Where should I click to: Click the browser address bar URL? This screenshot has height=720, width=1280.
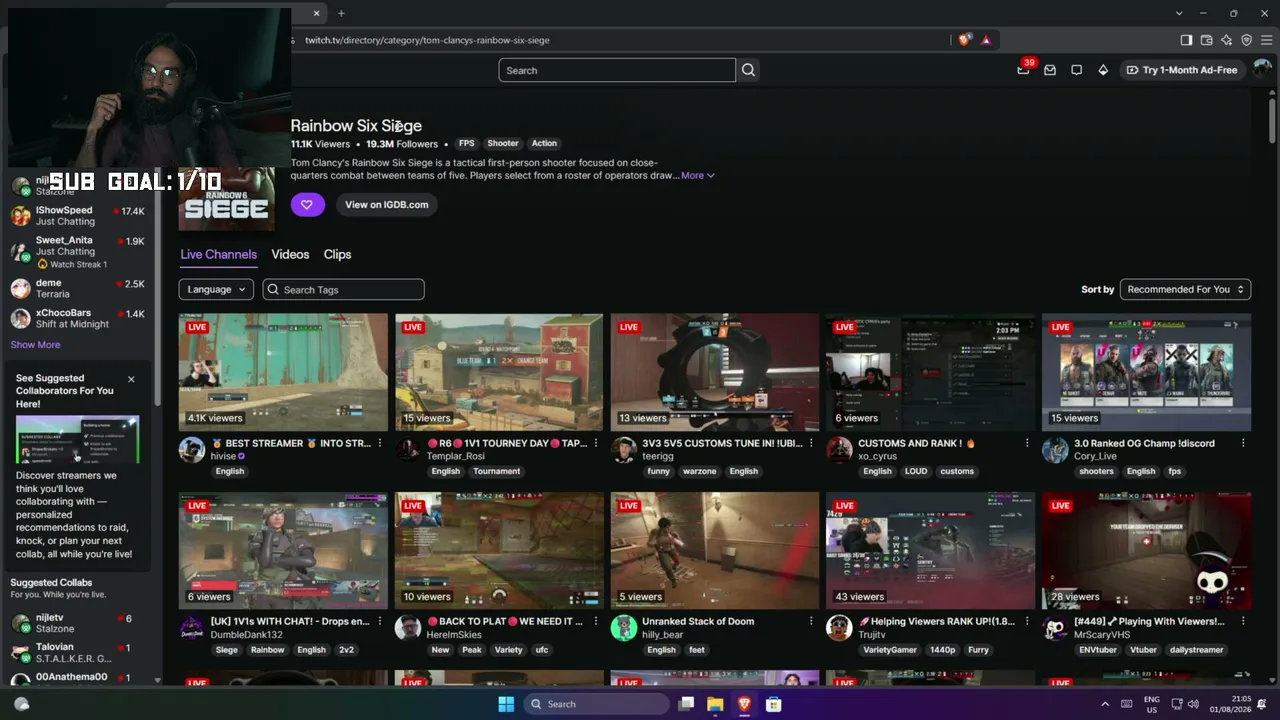click(427, 40)
